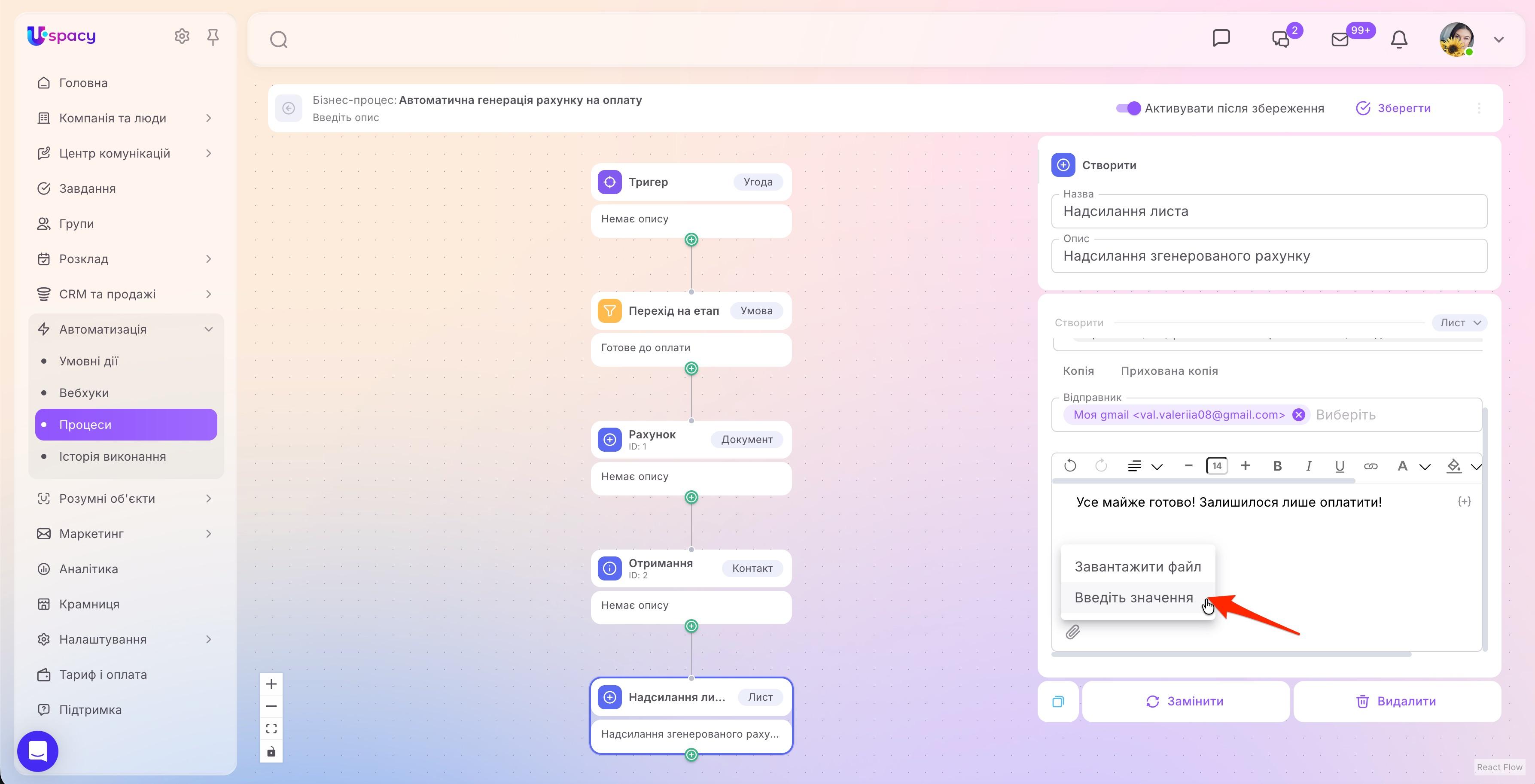The height and width of the screenshot is (784, 1535).
Task: Open the chat bubble icon in header
Action: coord(1221,38)
